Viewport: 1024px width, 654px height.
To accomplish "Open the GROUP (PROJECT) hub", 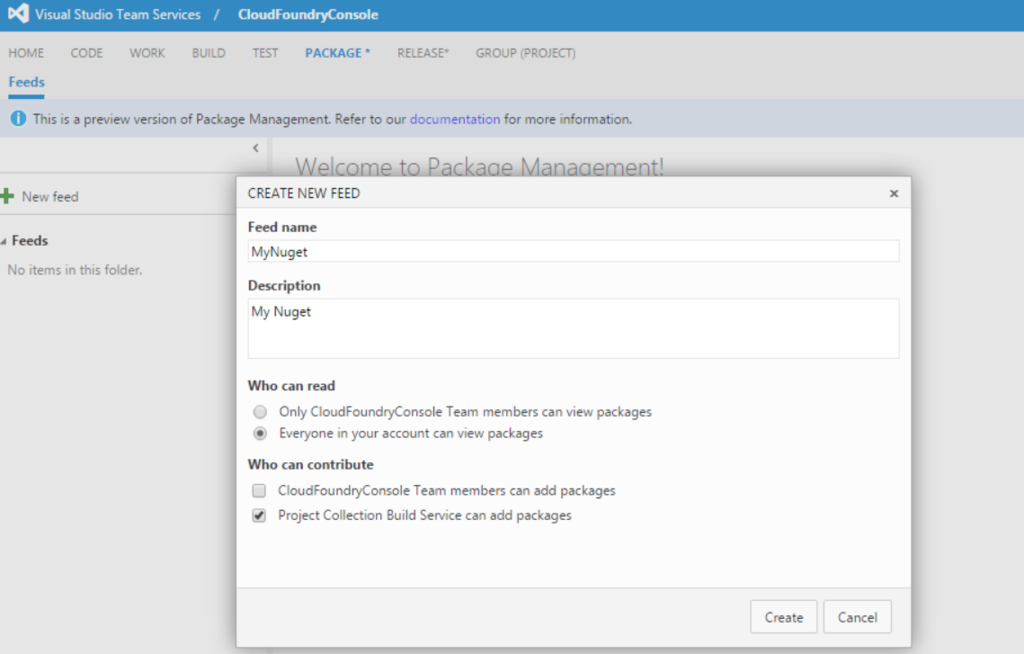I will tap(526, 53).
